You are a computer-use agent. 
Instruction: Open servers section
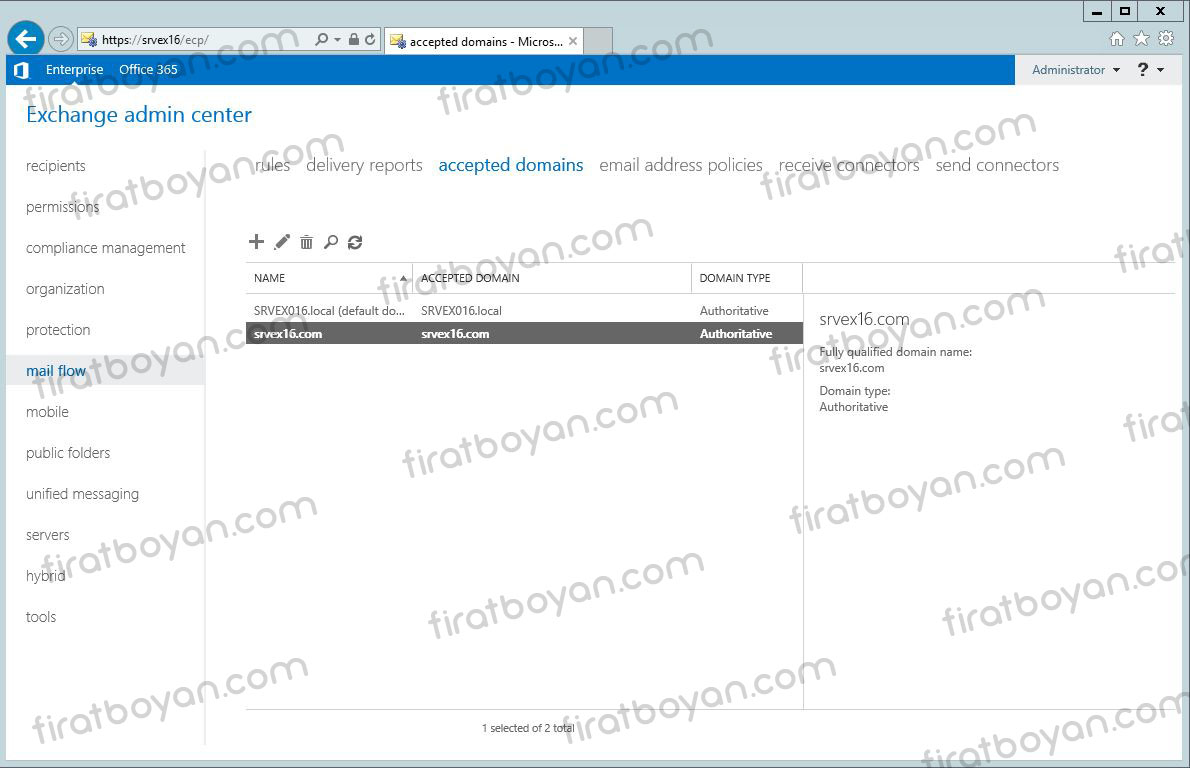click(47, 534)
